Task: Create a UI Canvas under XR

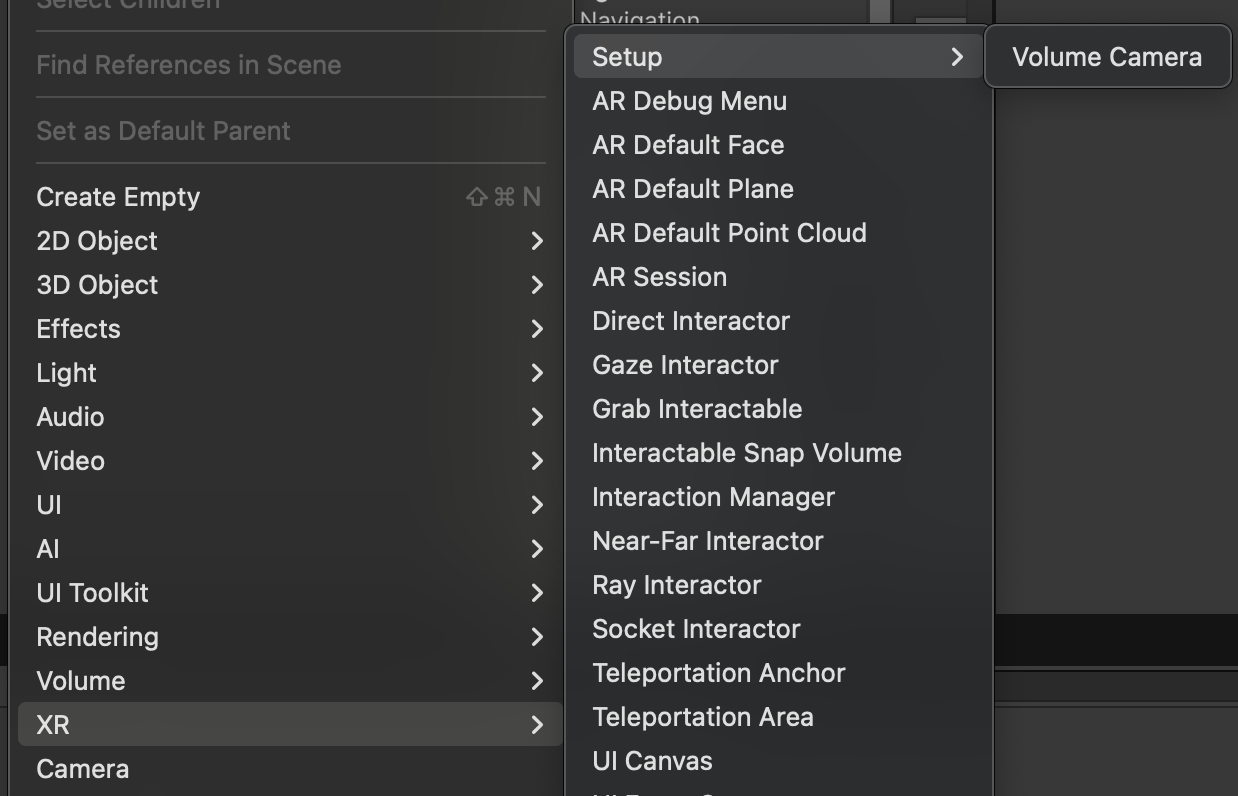Action: click(652, 761)
